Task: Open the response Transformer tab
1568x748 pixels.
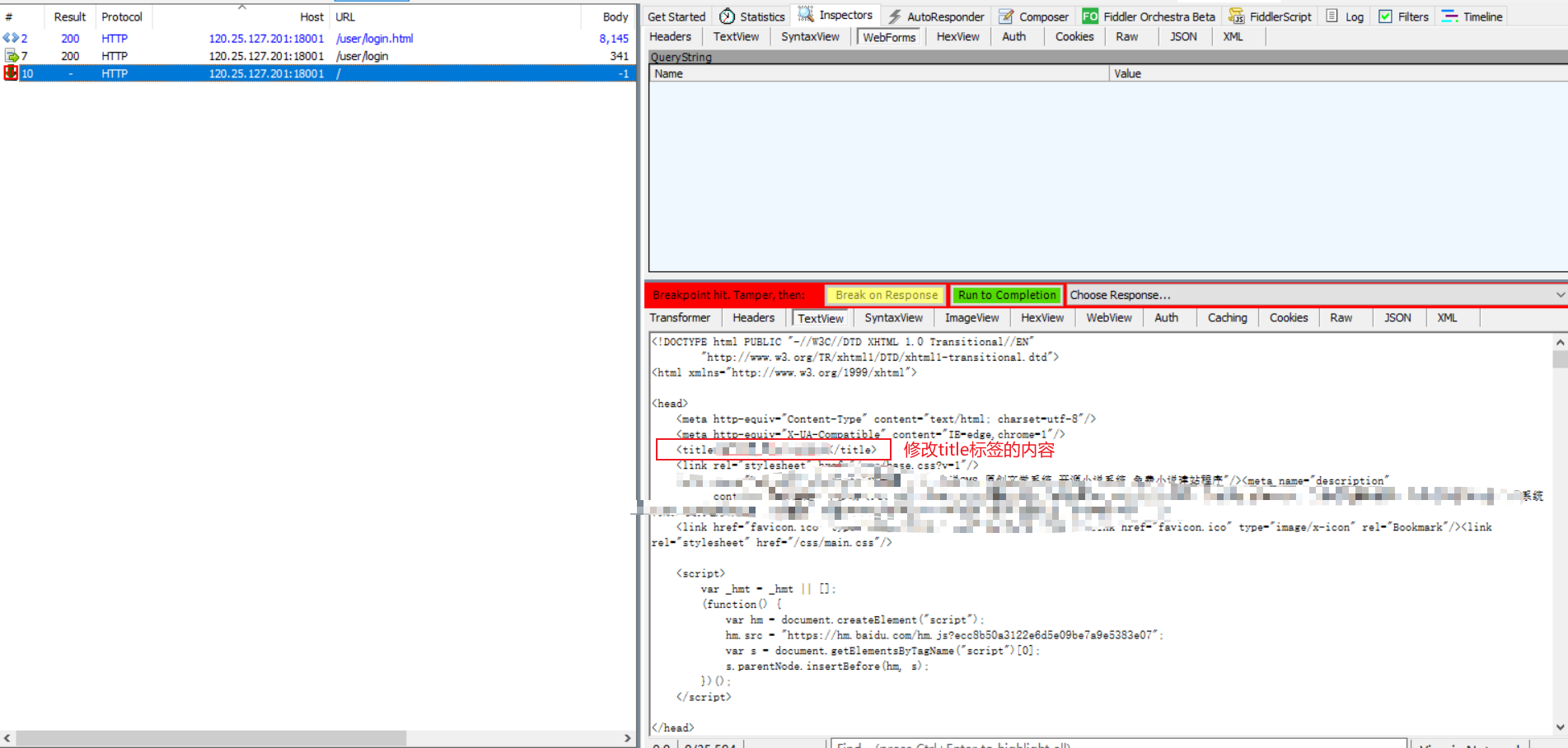Action: click(679, 318)
